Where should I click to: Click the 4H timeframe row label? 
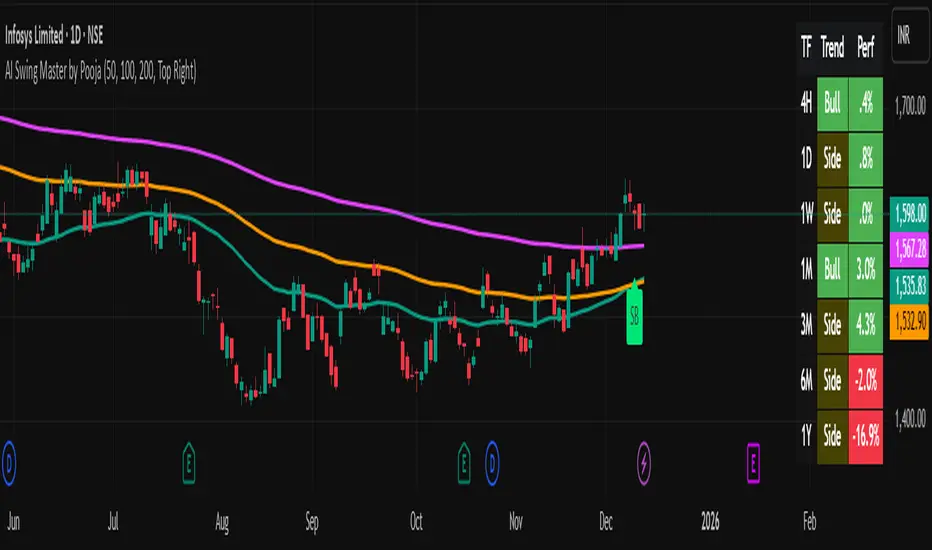click(807, 103)
